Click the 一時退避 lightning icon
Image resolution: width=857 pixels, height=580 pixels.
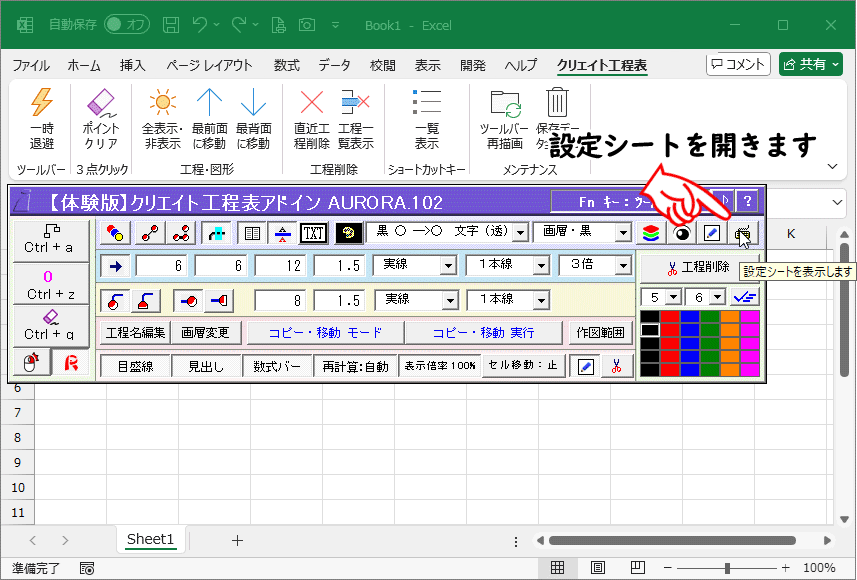point(42,102)
